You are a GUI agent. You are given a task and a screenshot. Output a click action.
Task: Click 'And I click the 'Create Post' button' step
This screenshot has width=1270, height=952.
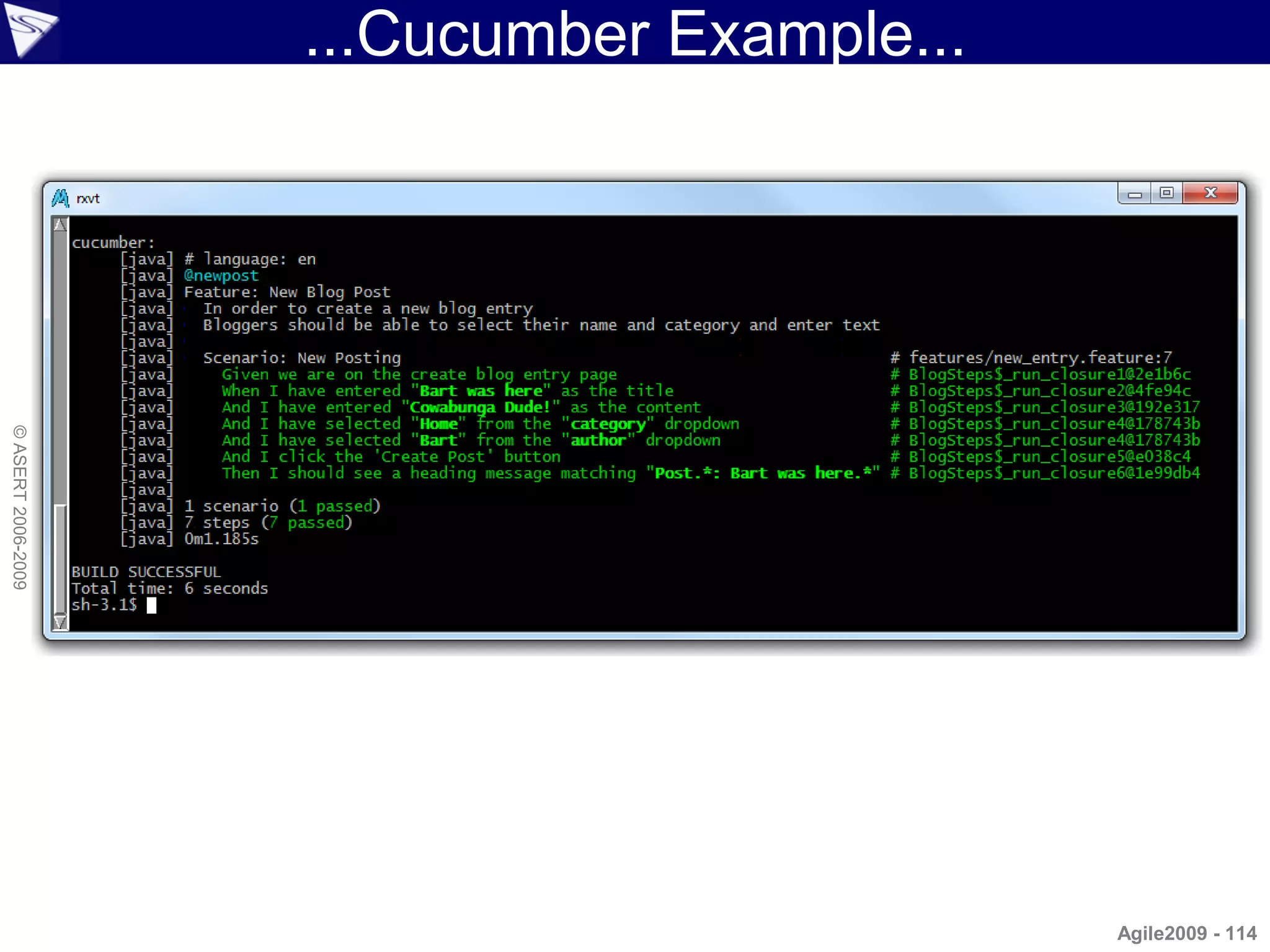[x=391, y=457]
